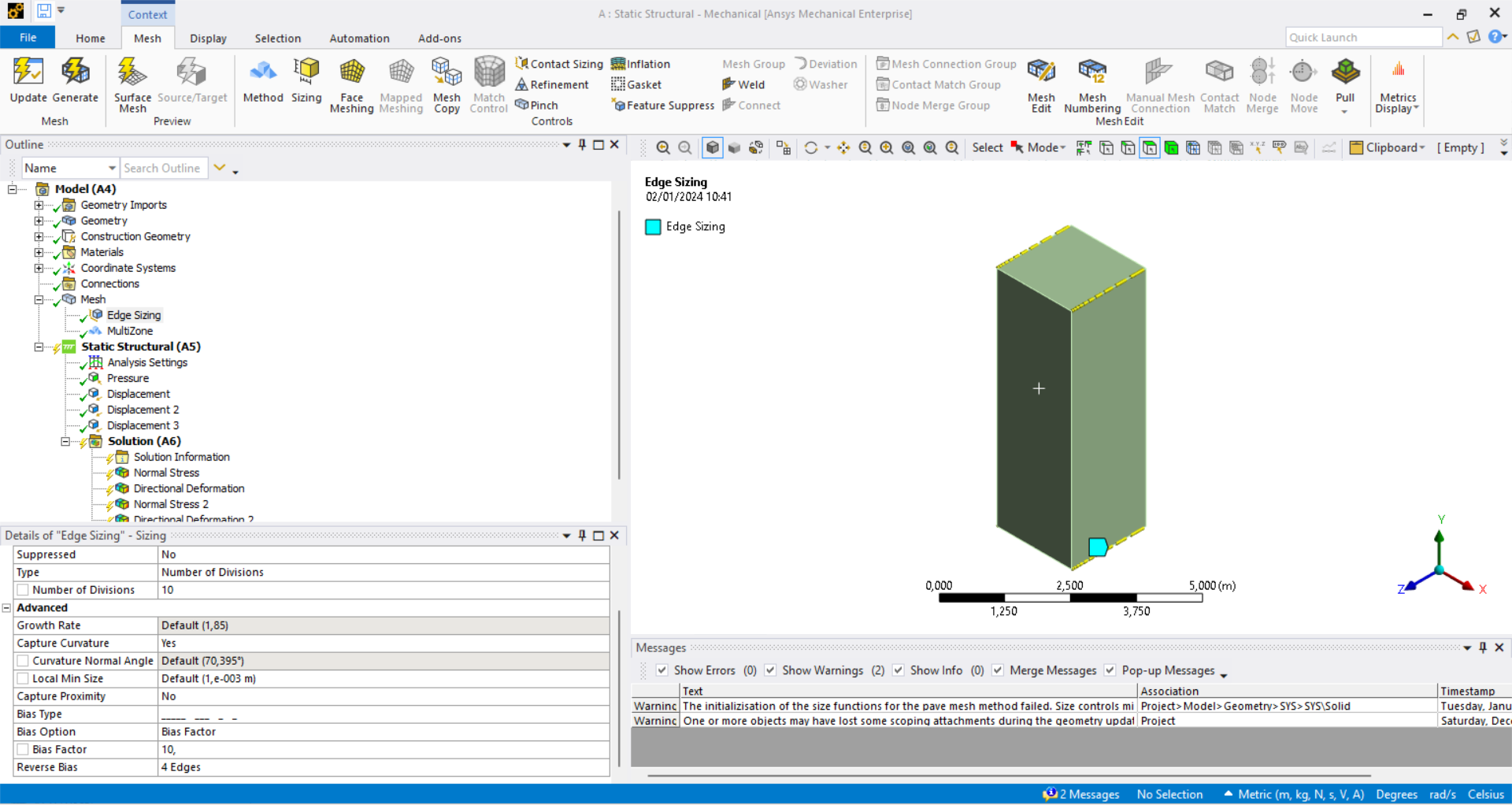This screenshot has height=805, width=1512.
Task: Click the cyan Edge Sizing legend swatch
Action: tap(653, 227)
